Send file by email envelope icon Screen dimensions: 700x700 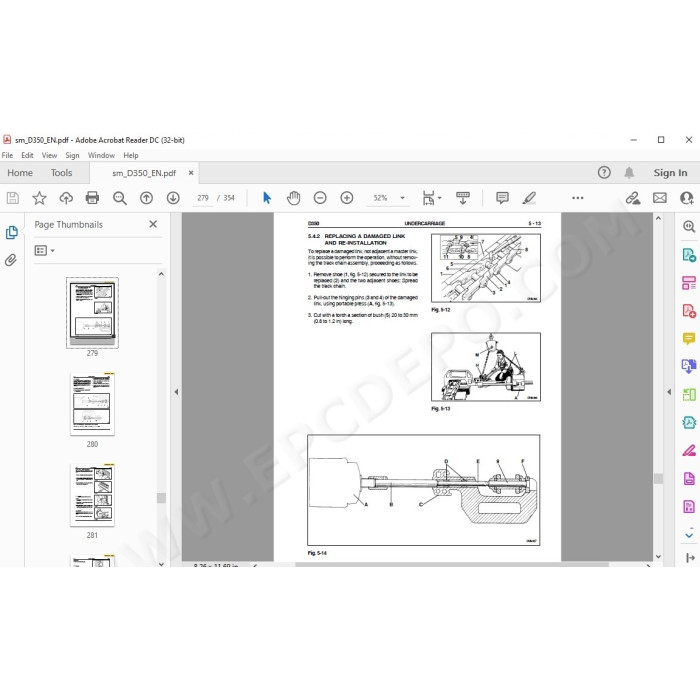coord(660,198)
